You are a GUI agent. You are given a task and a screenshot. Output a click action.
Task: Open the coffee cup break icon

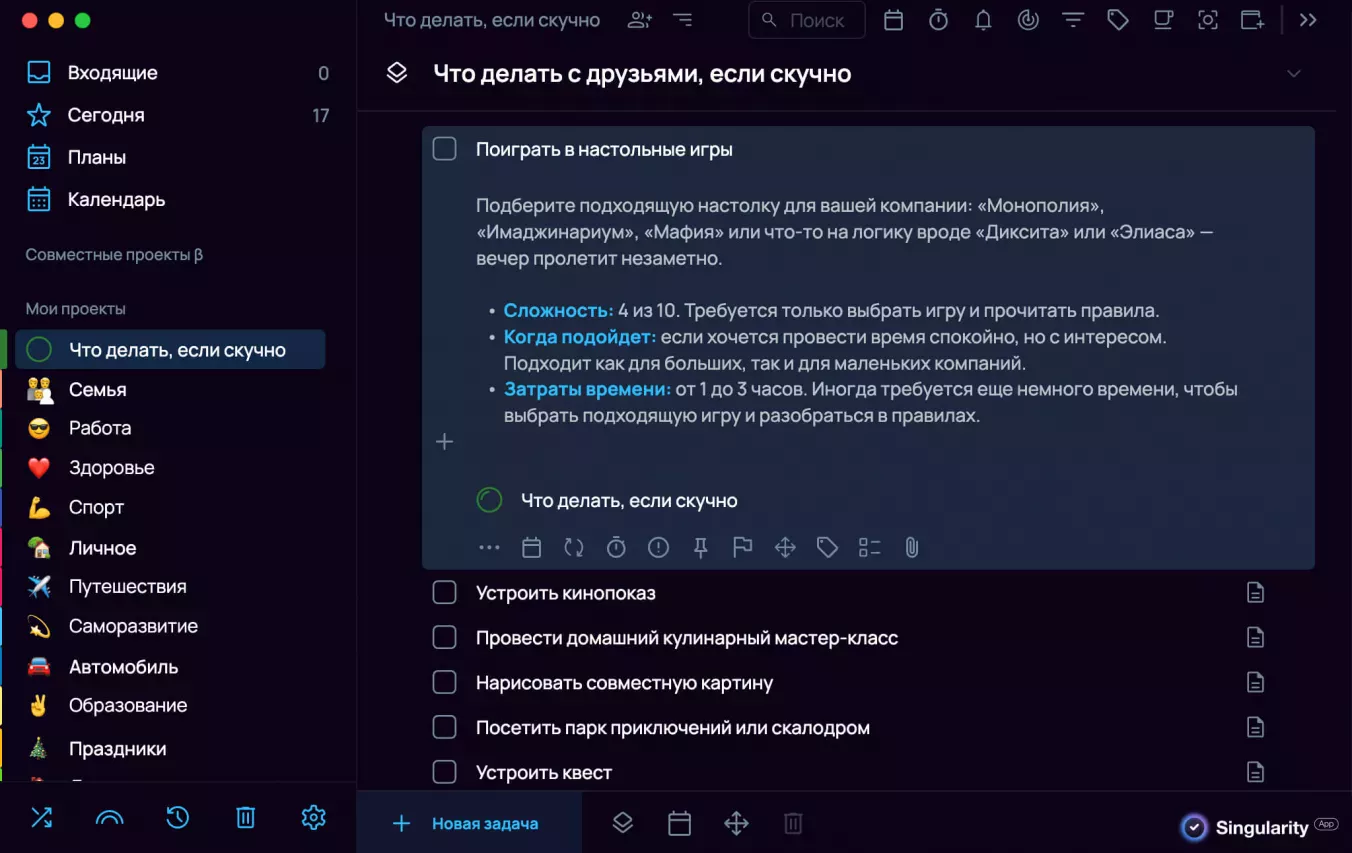[1163, 20]
